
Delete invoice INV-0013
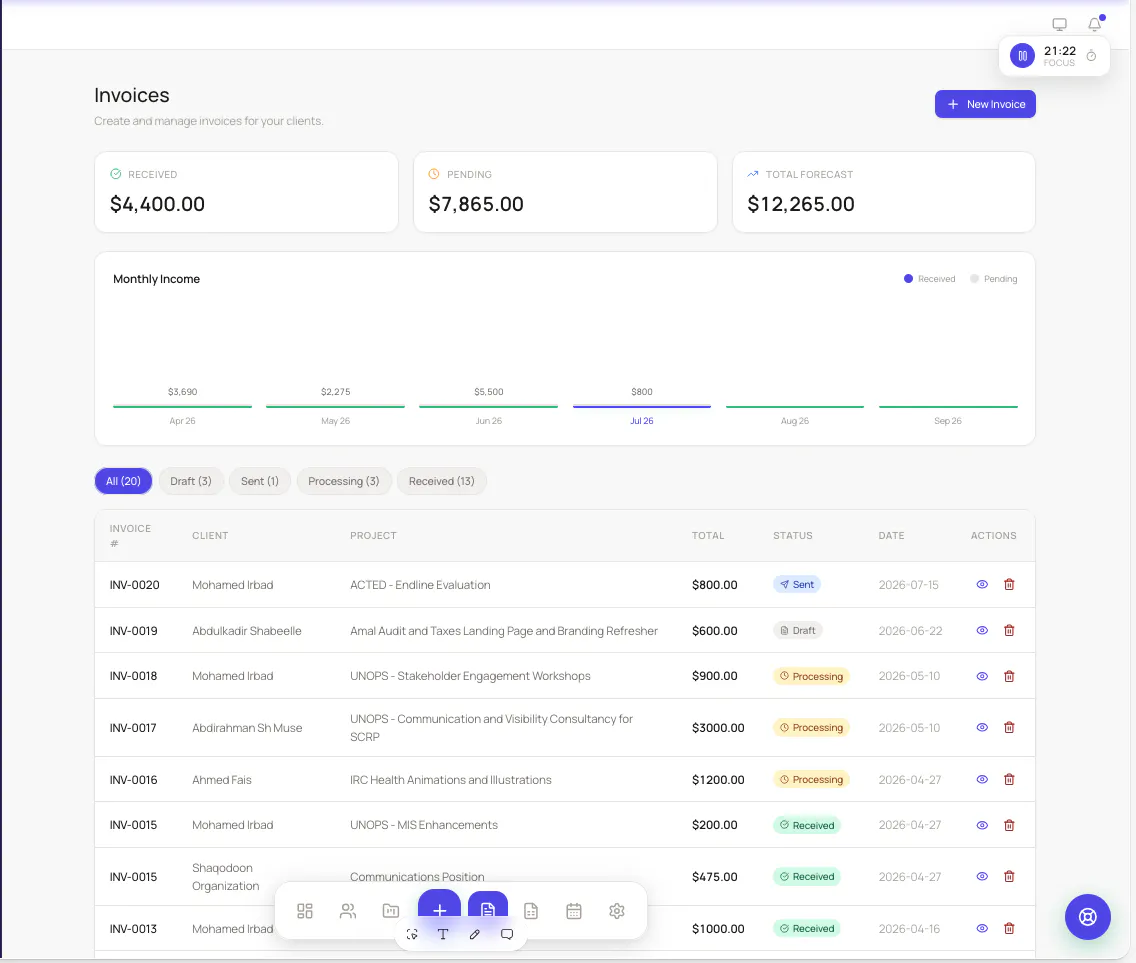click(1008, 928)
